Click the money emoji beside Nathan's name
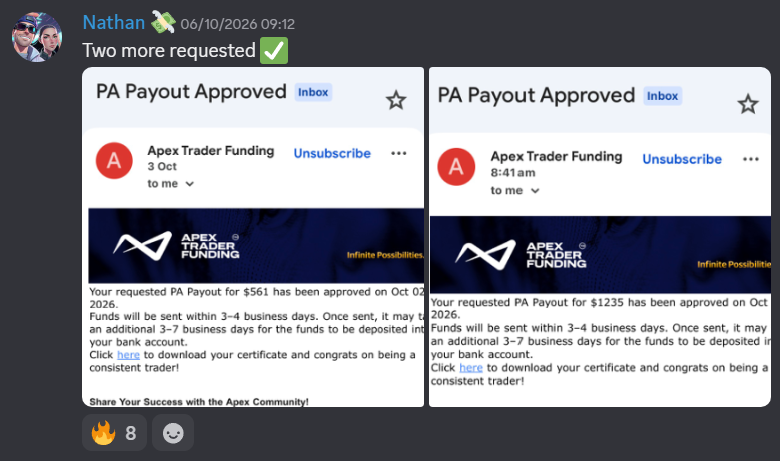Screen dimensions: 780x461 coord(164,22)
